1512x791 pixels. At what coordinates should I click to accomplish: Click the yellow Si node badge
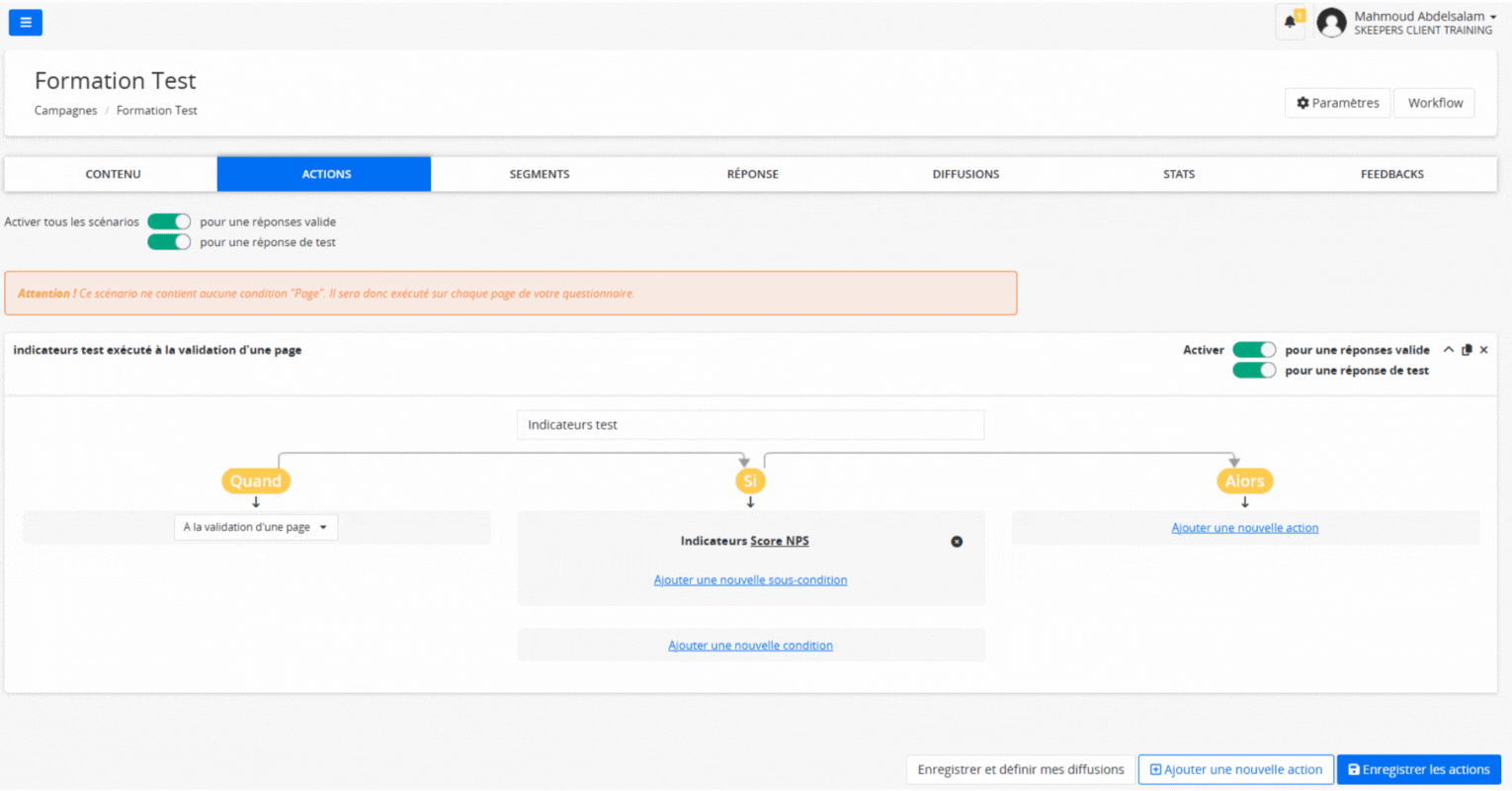(750, 482)
